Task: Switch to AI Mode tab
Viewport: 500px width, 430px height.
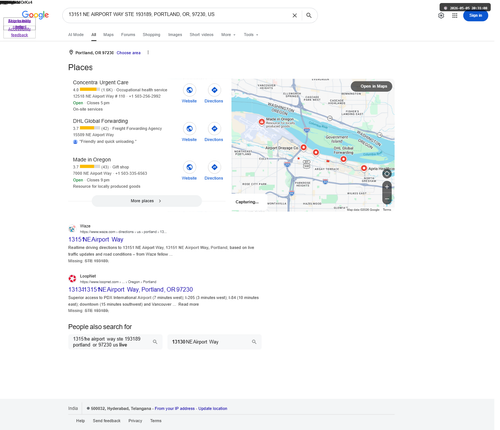Action: point(76,35)
